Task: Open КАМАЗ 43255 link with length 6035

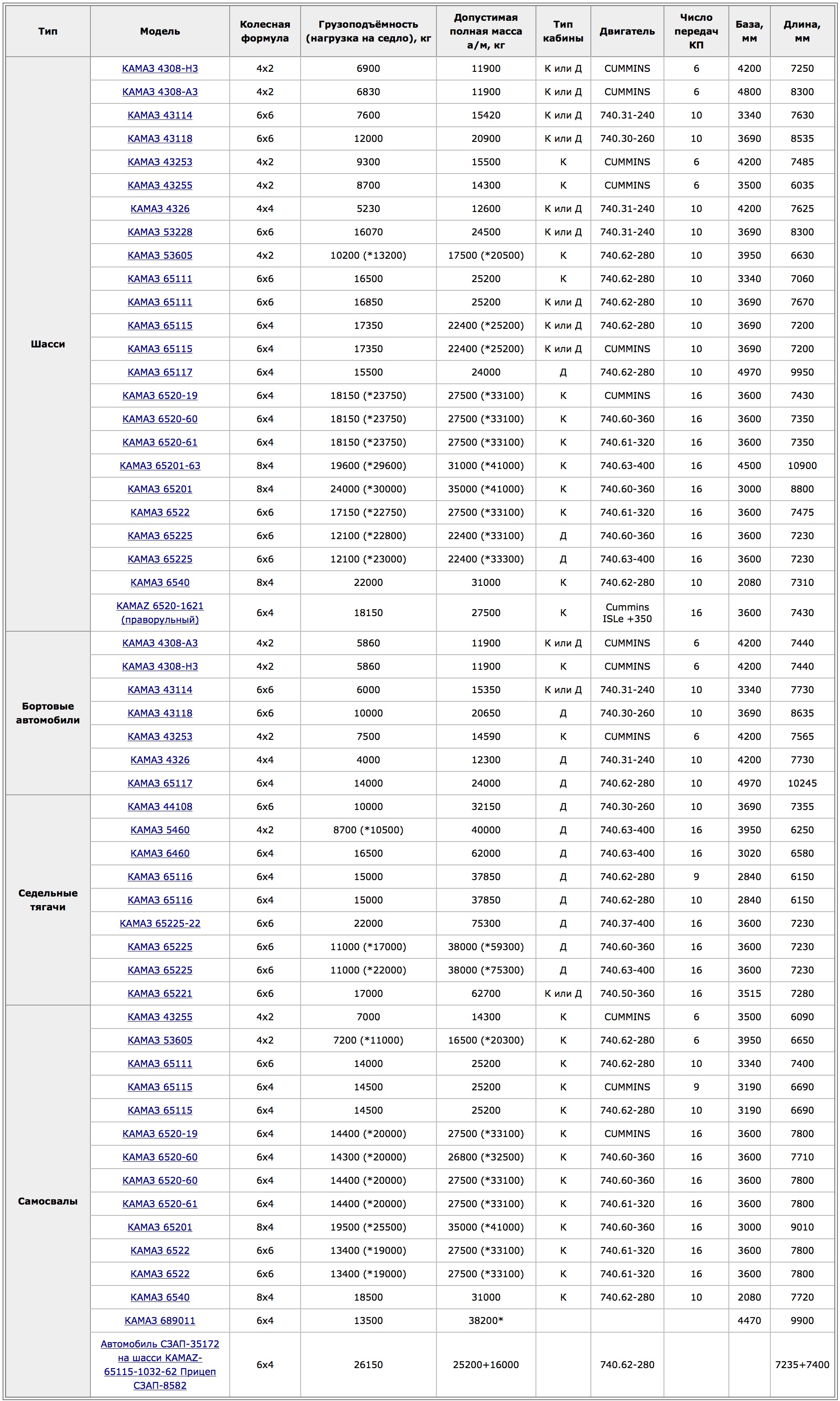Action: pos(160,185)
